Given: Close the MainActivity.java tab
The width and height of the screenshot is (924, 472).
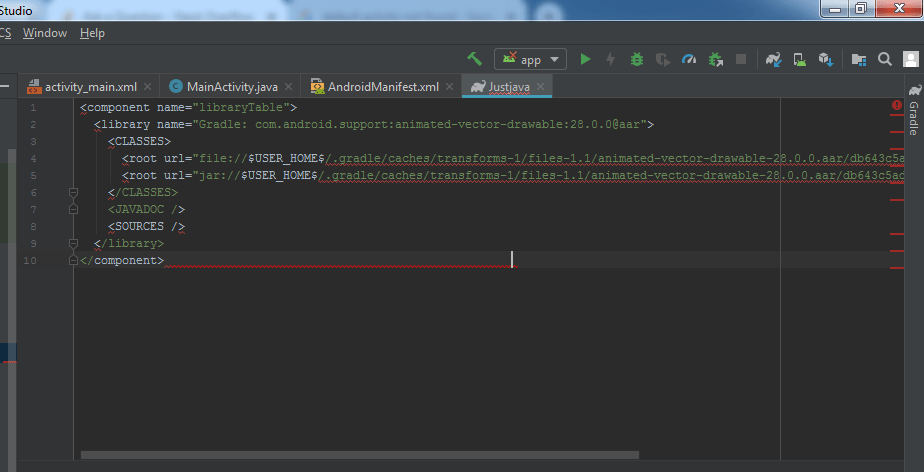Looking at the screenshot, I should point(288,87).
